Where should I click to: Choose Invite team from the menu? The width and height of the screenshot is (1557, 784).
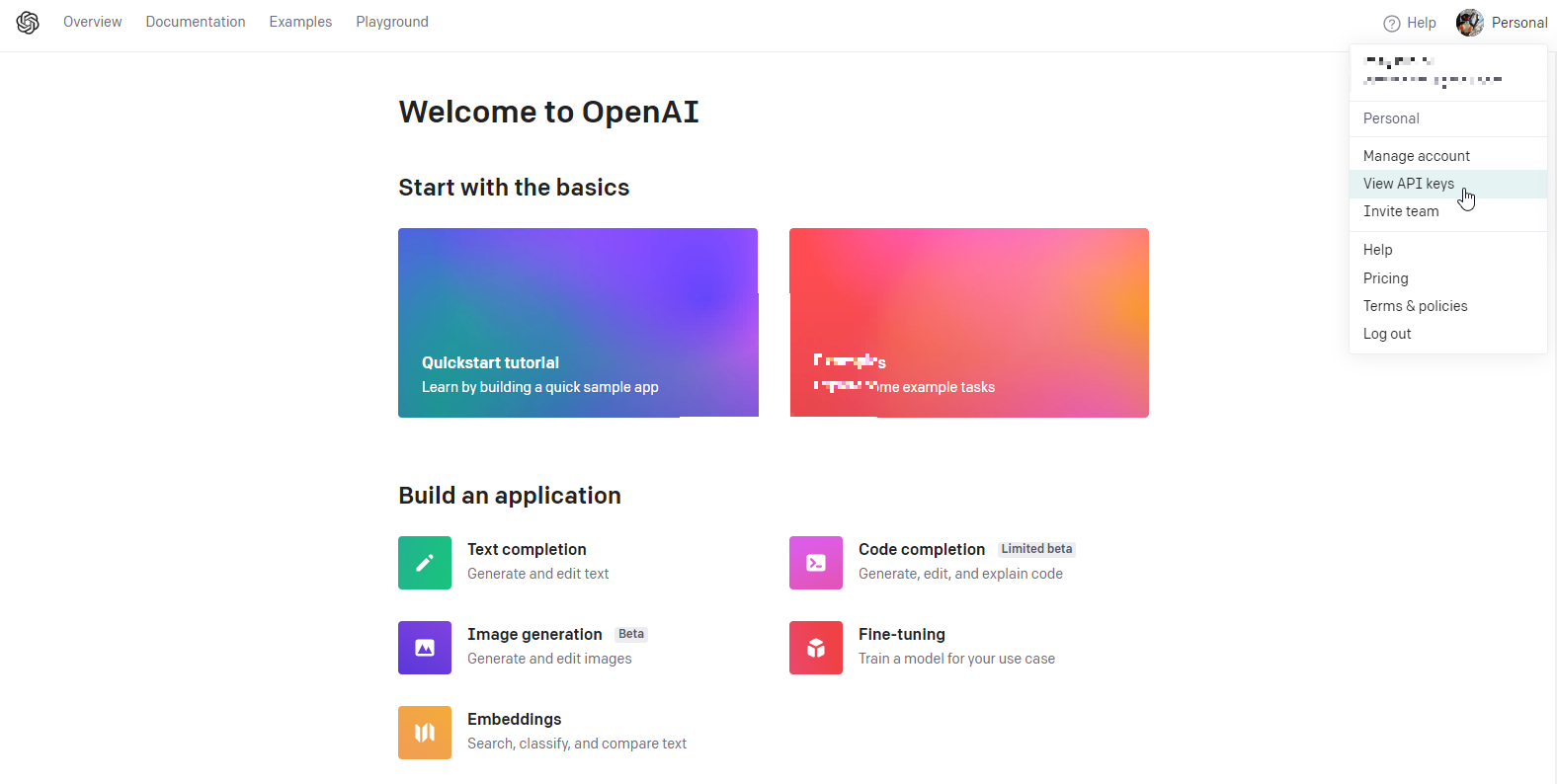pyautogui.click(x=1448, y=211)
